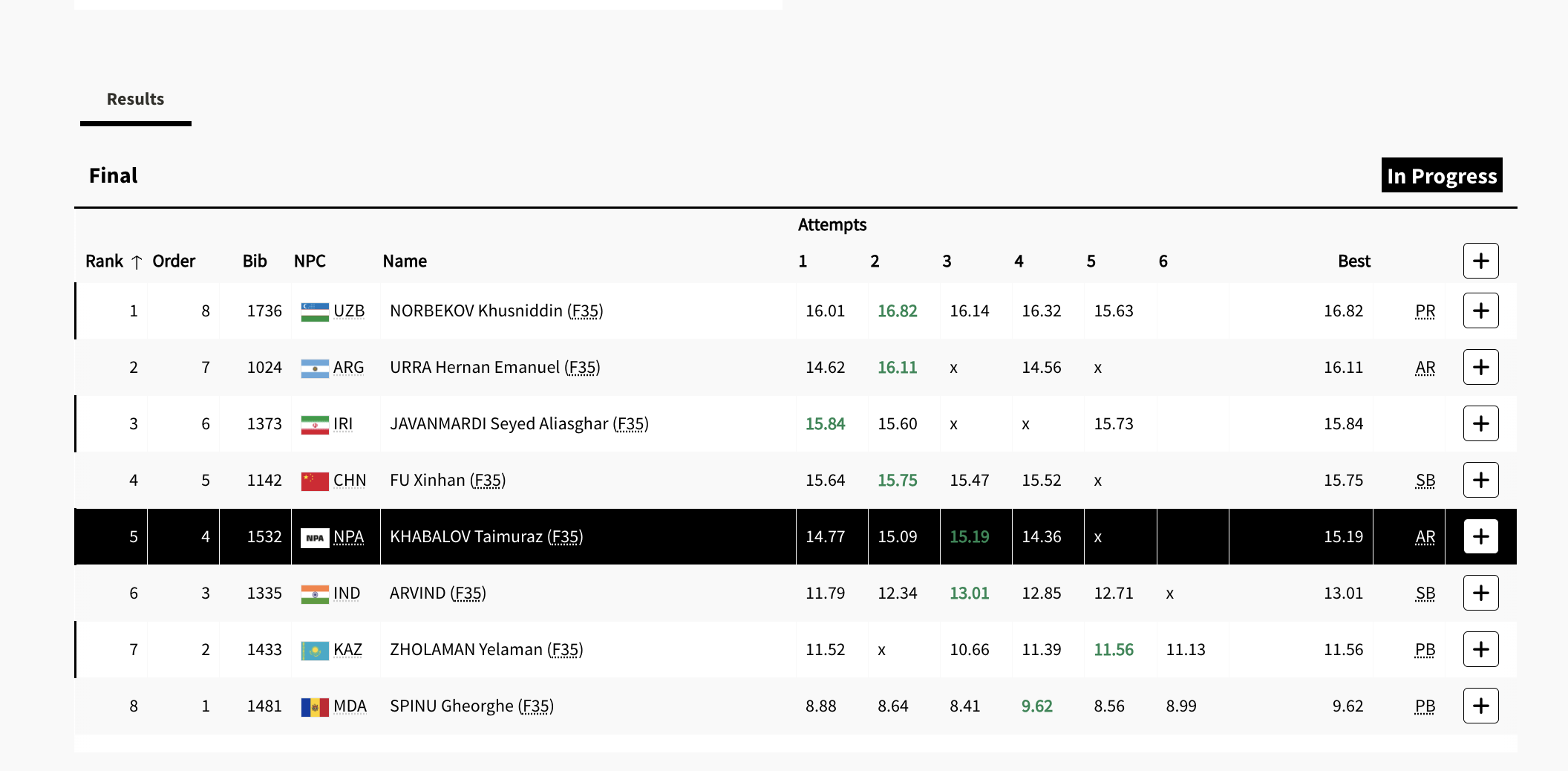
Task: Expand all rows with header plus button
Action: tap(1480, 261)
